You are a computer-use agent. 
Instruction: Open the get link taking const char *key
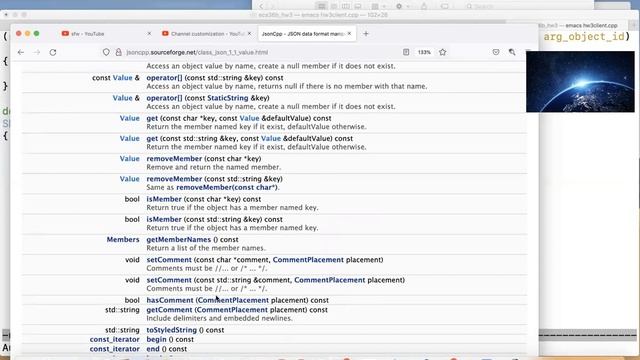152,118
